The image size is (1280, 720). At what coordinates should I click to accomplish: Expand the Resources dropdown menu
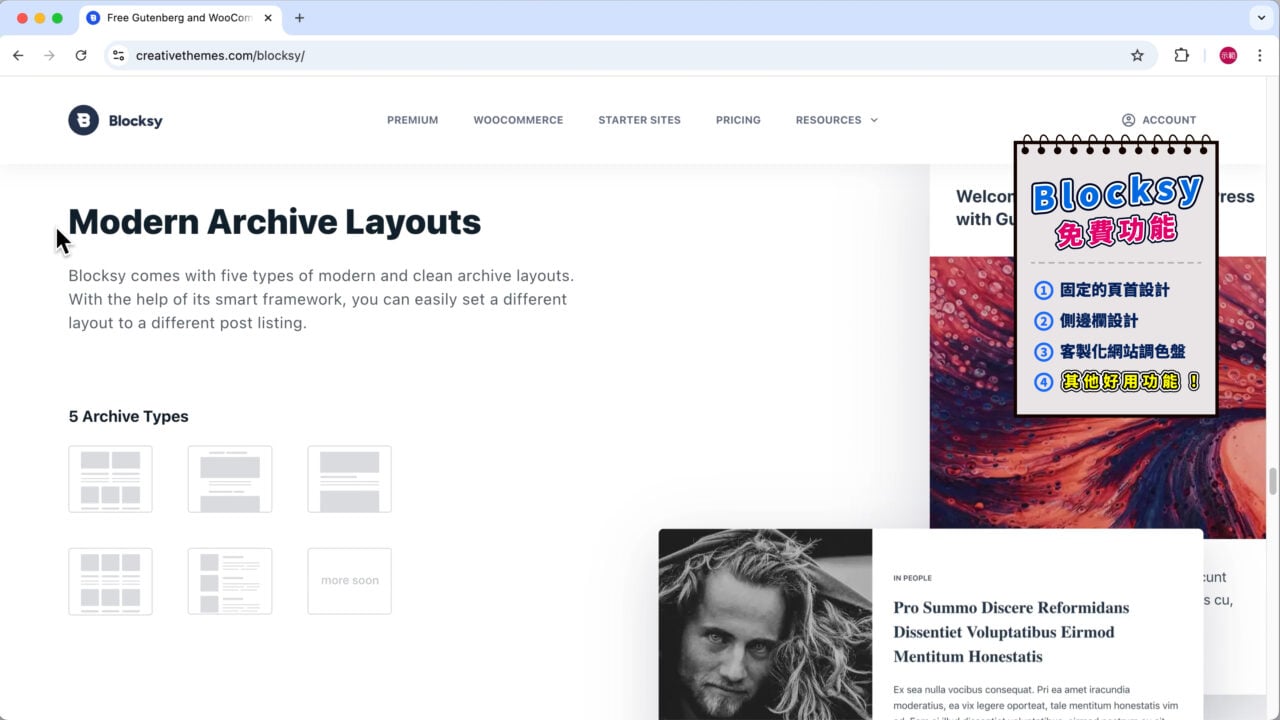tap(836, 120)
